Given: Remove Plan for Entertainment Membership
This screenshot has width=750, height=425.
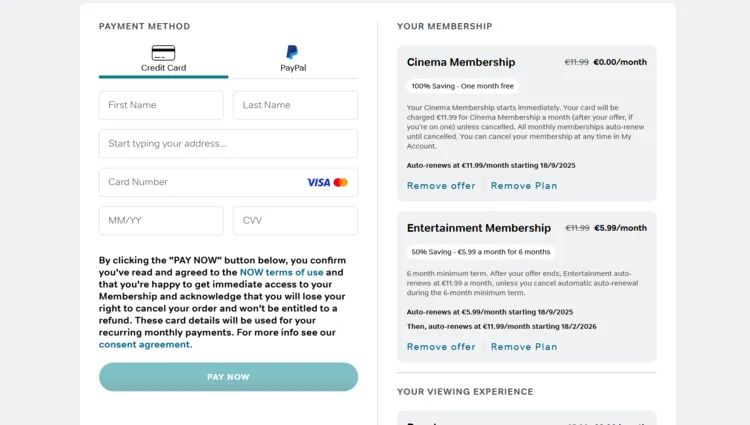Looking at the screenshot, I should click(524, 347).
